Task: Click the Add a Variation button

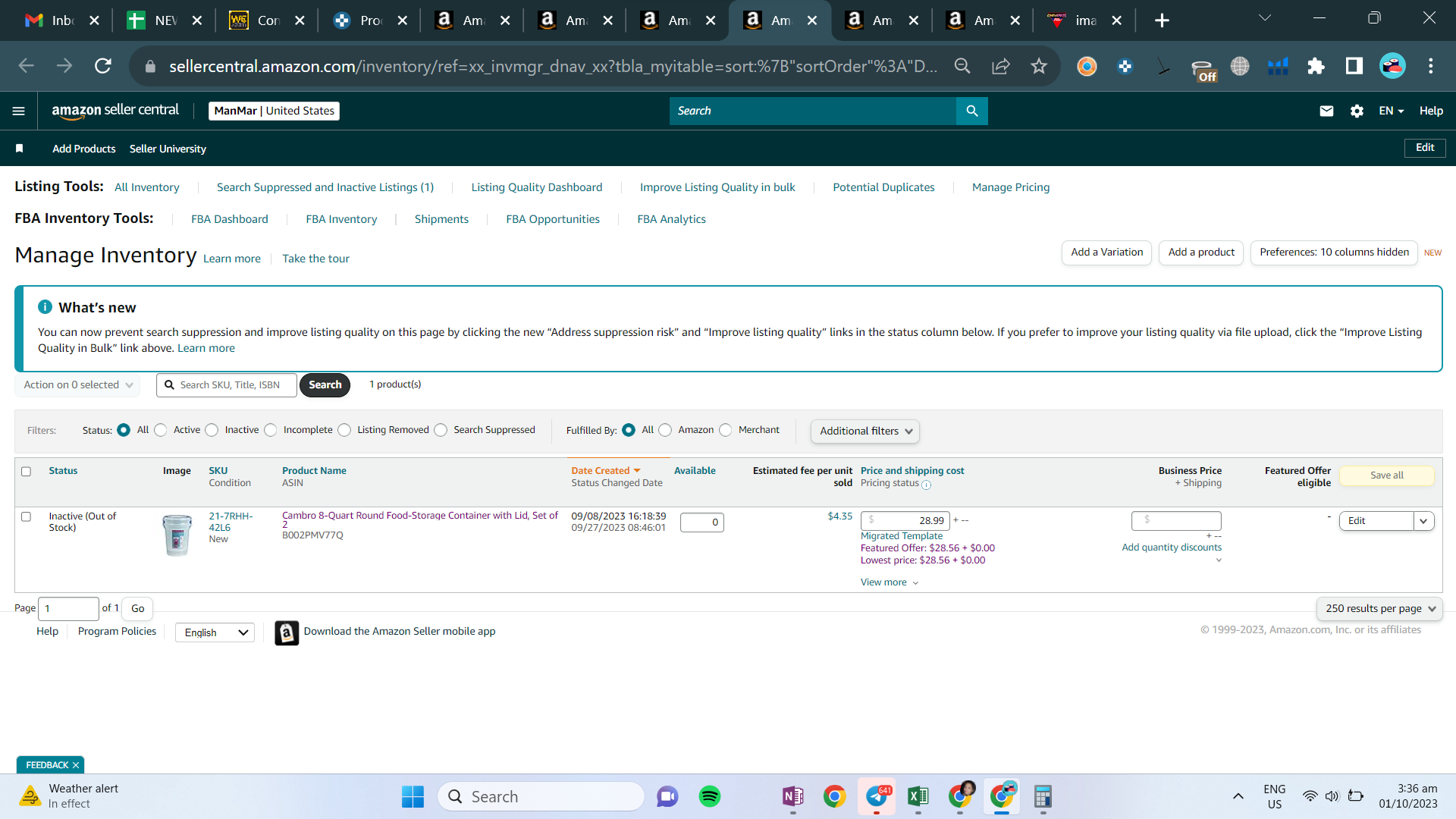Action: tap(1107, 253)
